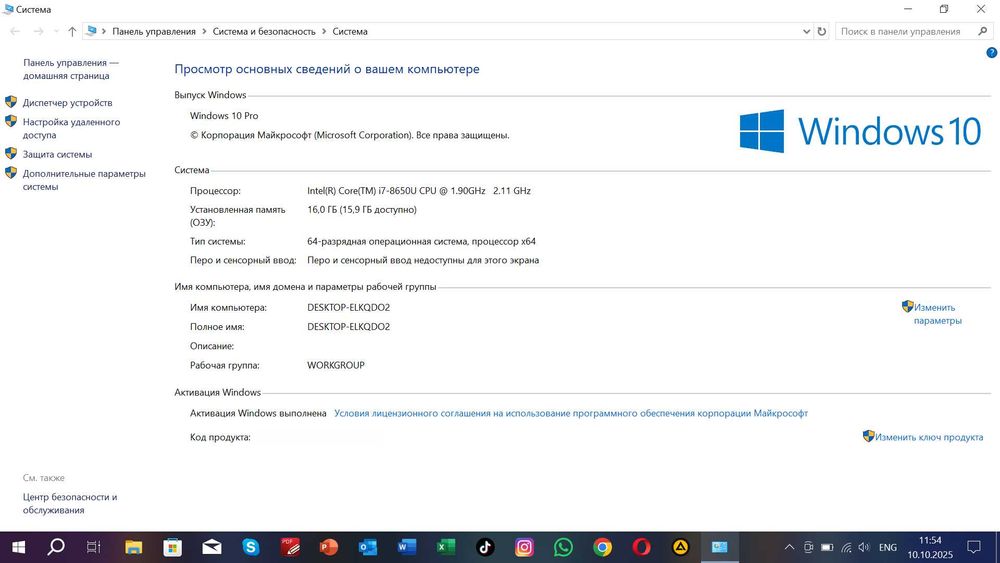Click the shield icon beside 'Защита системы'
Viewport: 1000px width, 563px height.
tap(11, 154)
